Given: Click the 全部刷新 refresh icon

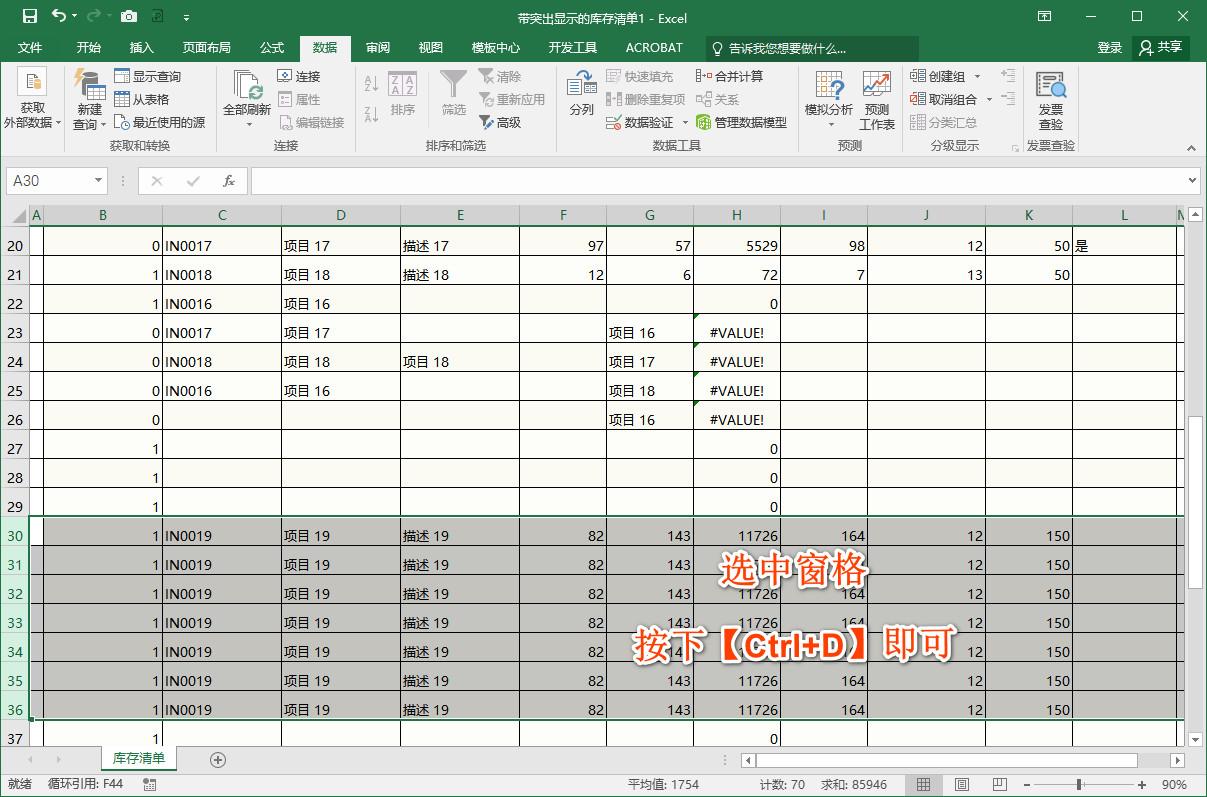Looking at the screenshot, I should (x=247, y=86).
